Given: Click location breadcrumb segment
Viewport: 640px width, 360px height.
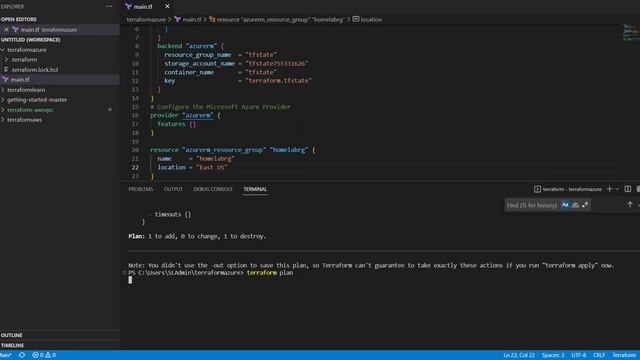Looking at the screenshot, I should point(371,20).
